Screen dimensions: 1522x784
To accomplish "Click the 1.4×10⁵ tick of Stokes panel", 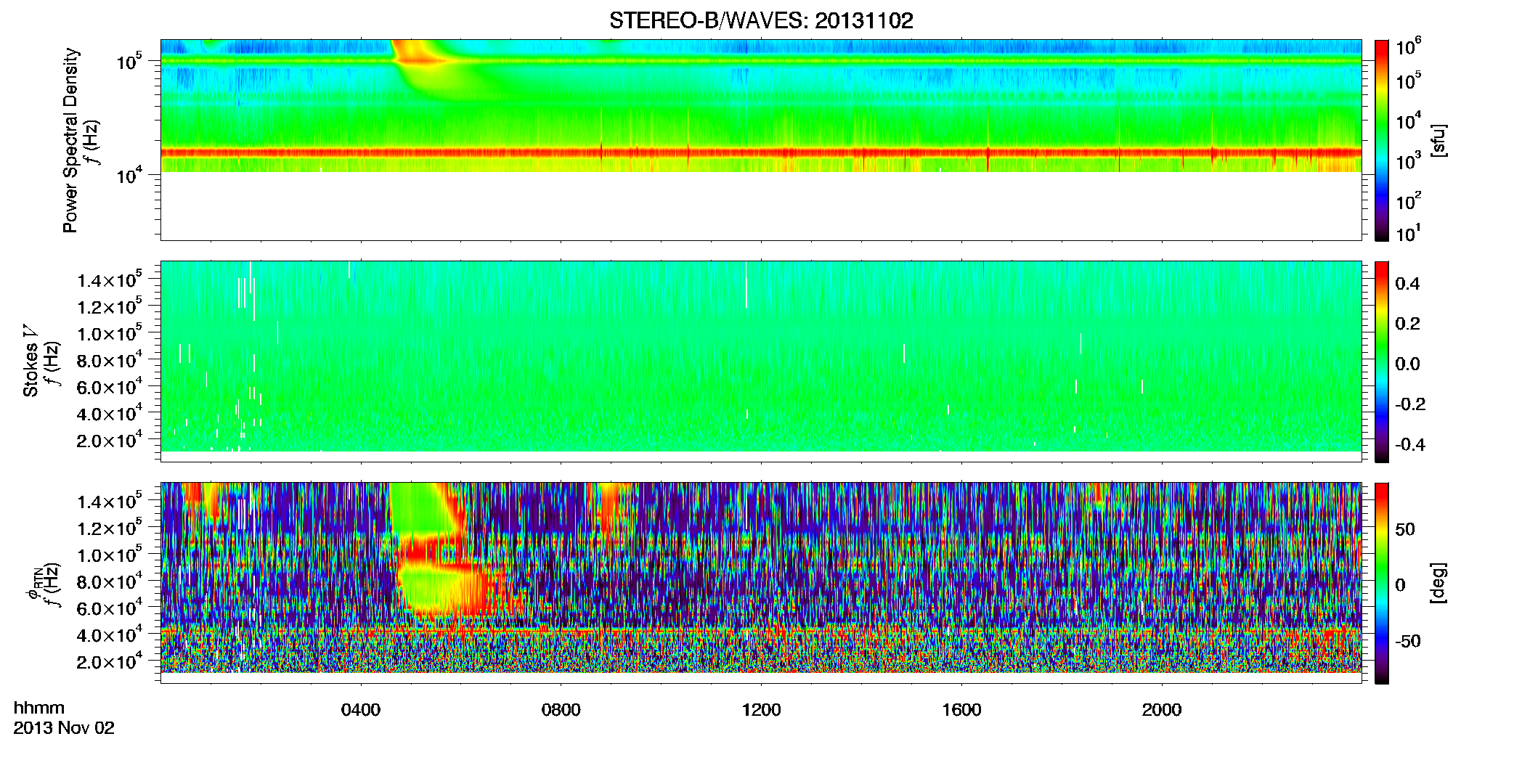I will pos(110,279).
